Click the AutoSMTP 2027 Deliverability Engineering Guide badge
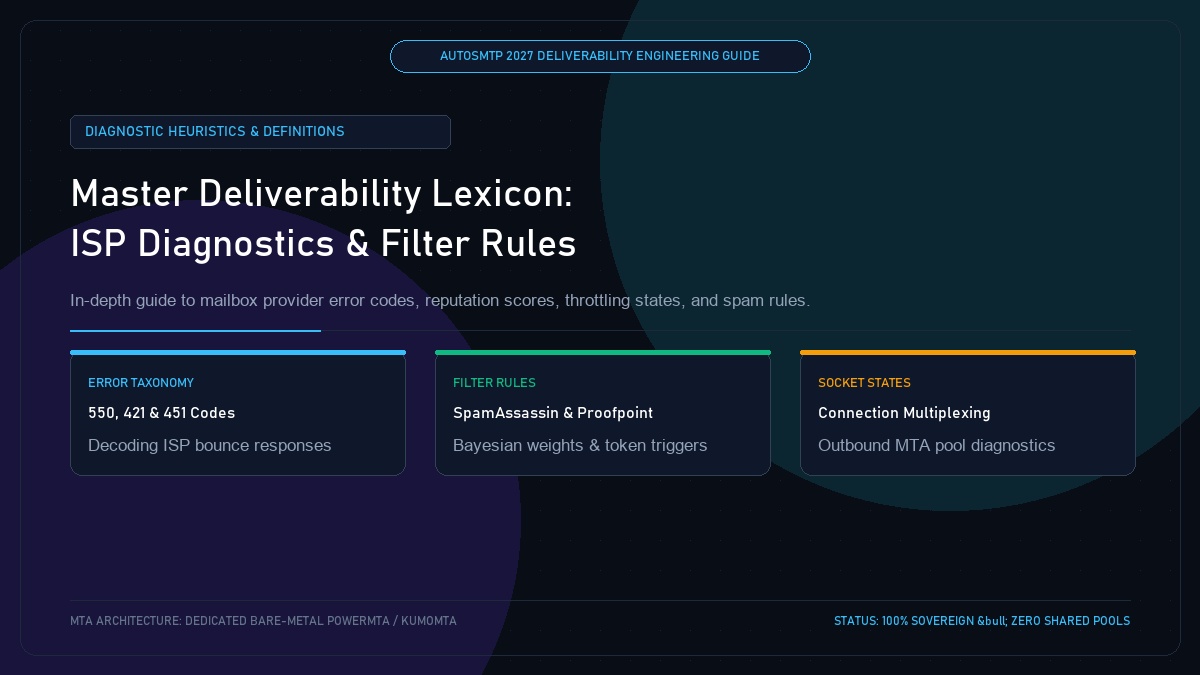1200x675 pixels. pyautogui.click(x=600, y=56)
